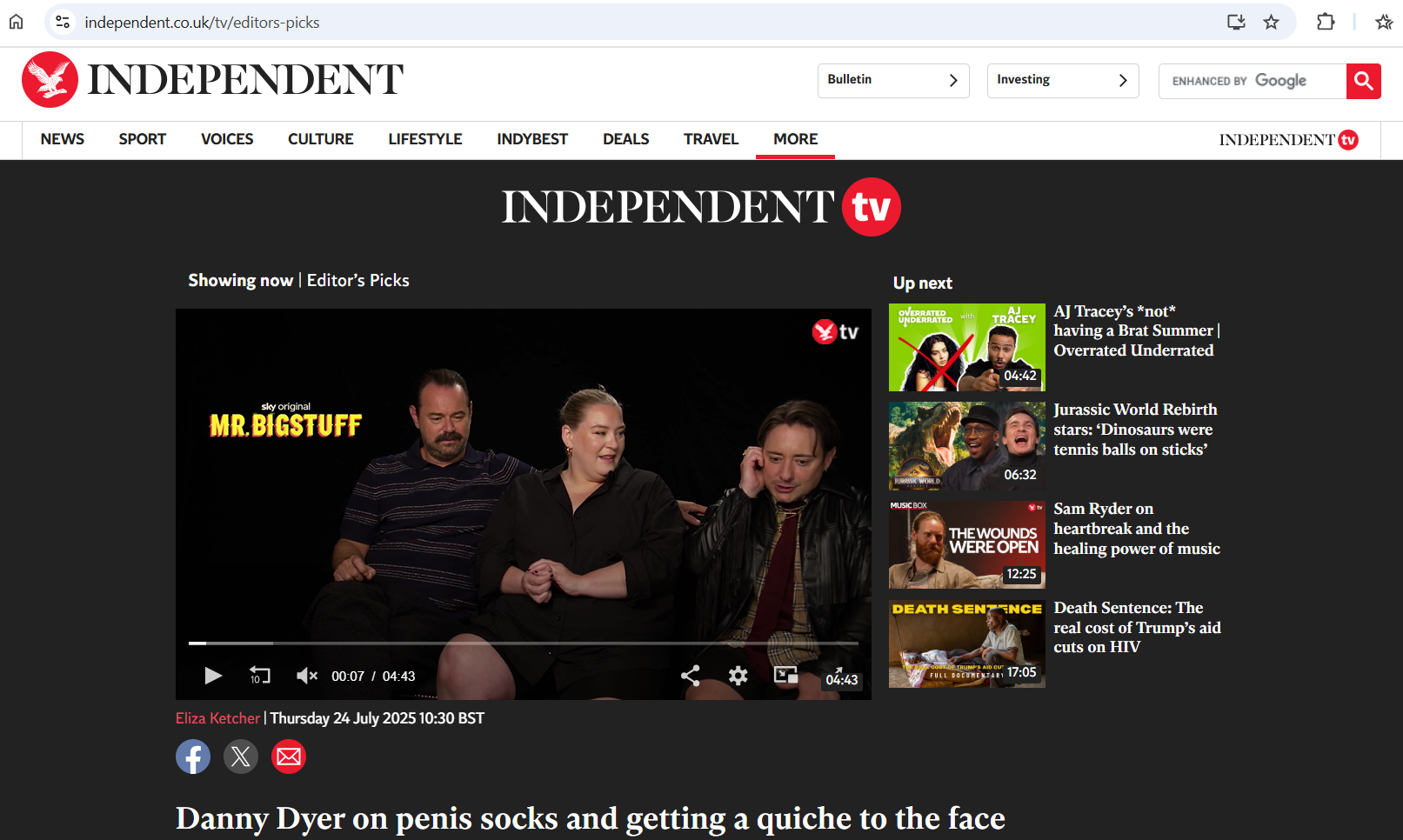
Task: Open Death Sentence documentary thumbnail
Action: (967, 644)
